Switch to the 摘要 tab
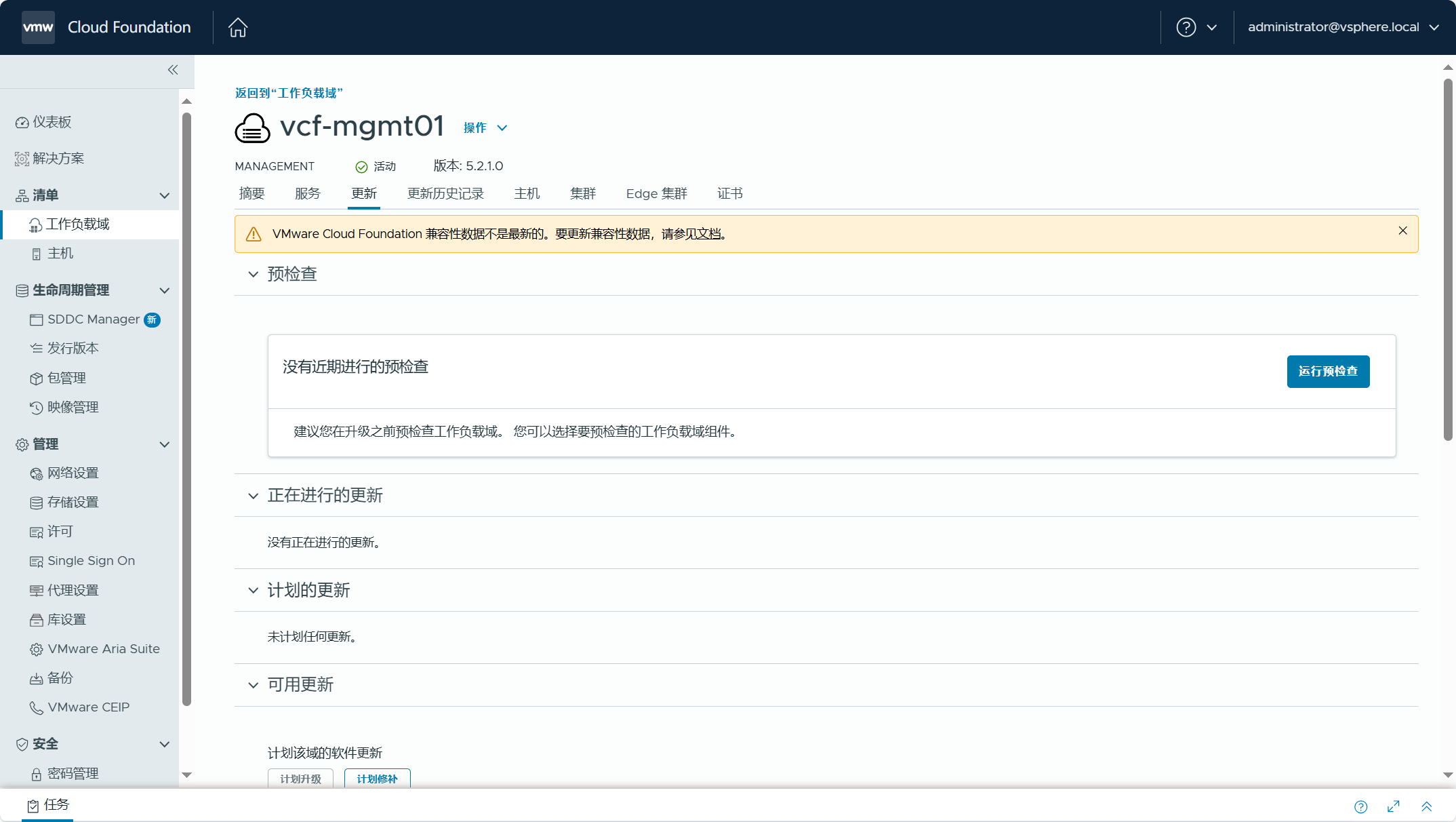This screenshot has width=1456, height=822. coord(251,194)
